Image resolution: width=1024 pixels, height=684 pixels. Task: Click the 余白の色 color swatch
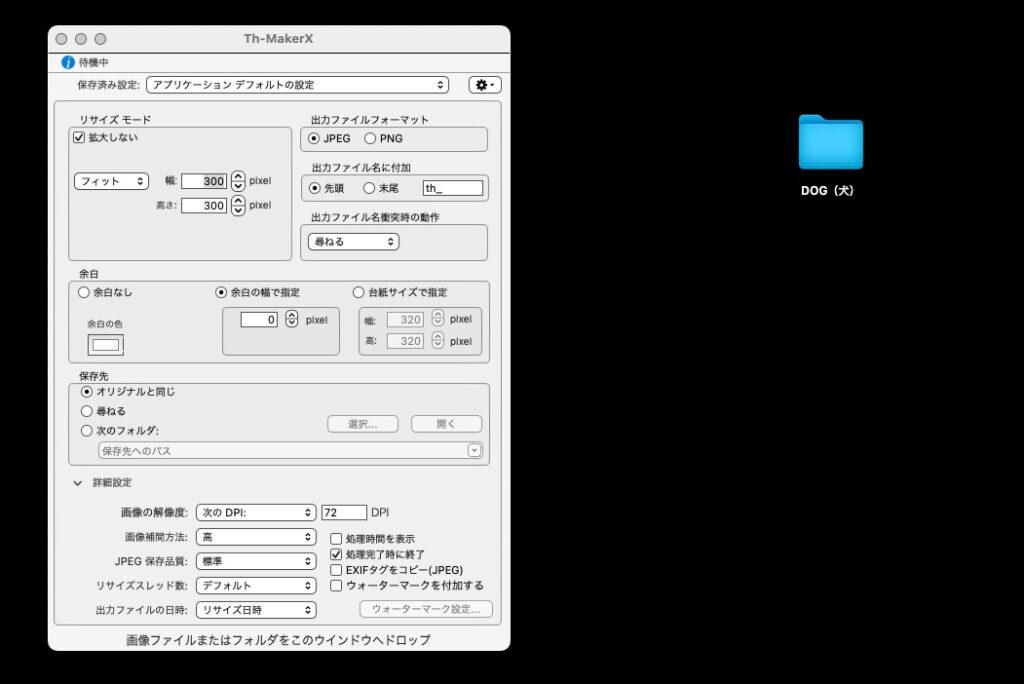click(x=106, y=345)
